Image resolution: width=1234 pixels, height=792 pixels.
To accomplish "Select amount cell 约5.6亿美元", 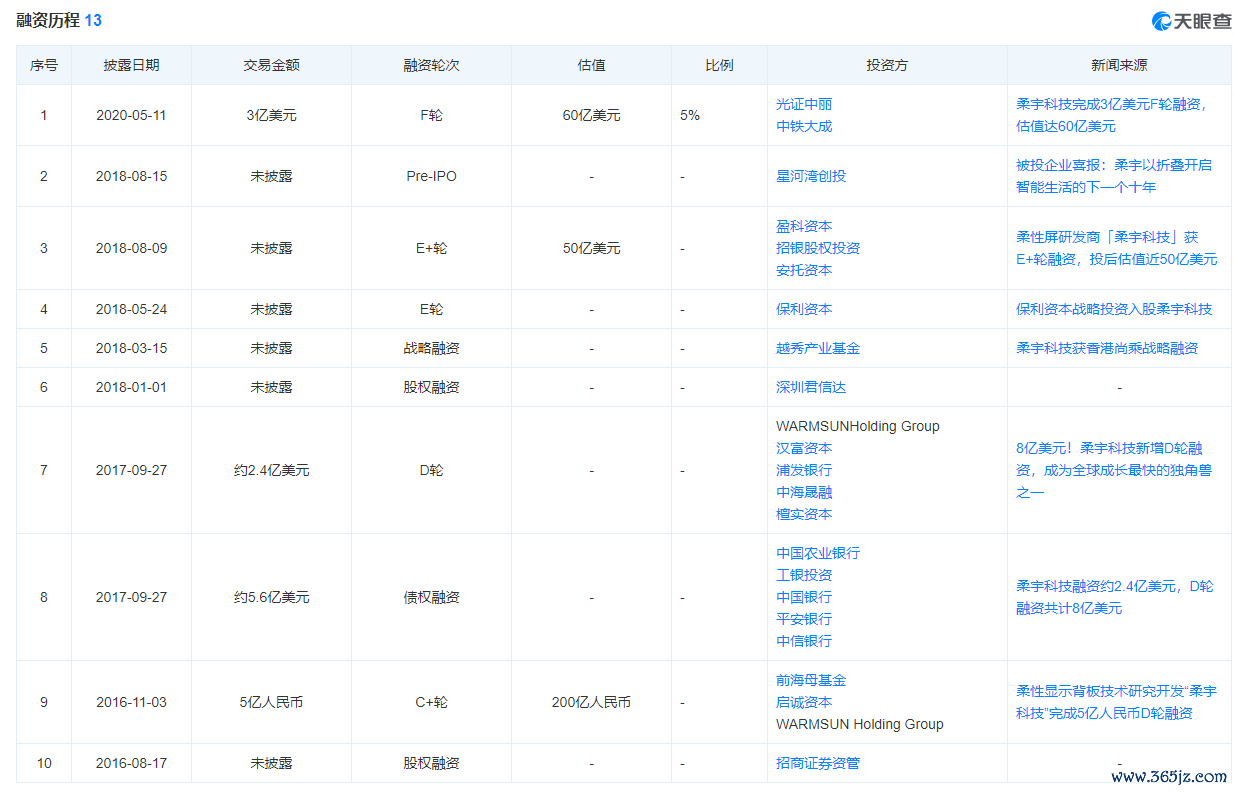I will click(x=271, y=597).
